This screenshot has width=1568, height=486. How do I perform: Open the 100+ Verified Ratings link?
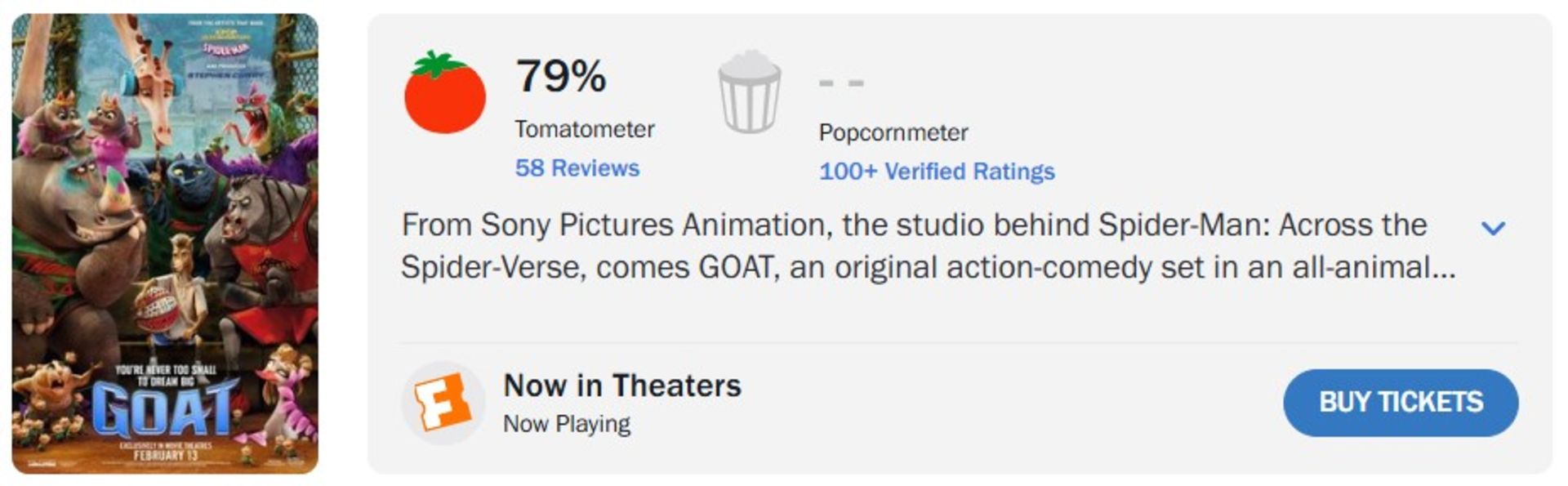pyautogui.click(x=937, y=172)
